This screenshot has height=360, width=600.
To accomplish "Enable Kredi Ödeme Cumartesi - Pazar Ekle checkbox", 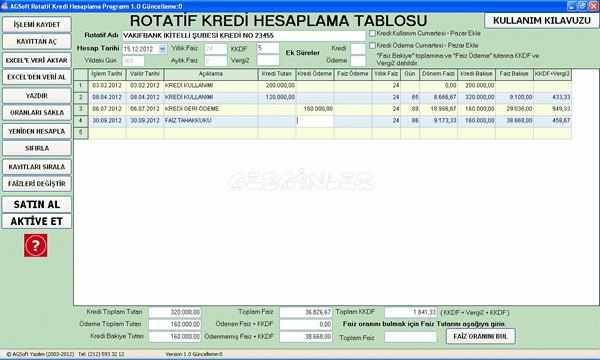I will click(x=372, y=45).
